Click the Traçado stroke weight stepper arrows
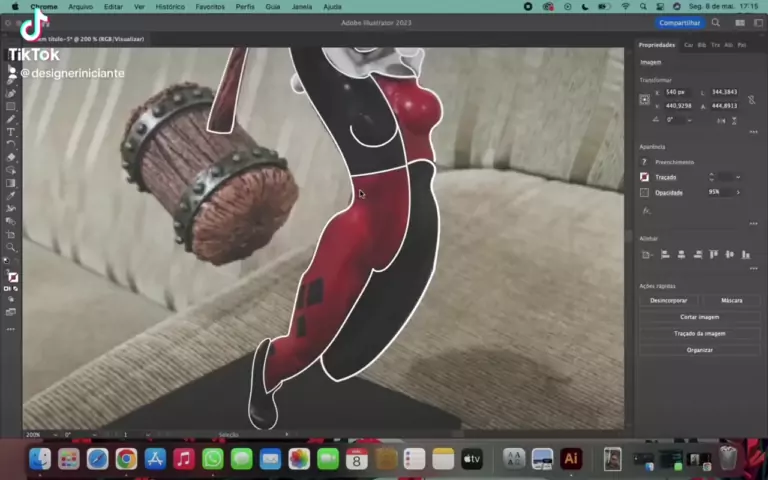Image resolution: width=768 pixels, height=480 pixels. 712,177
